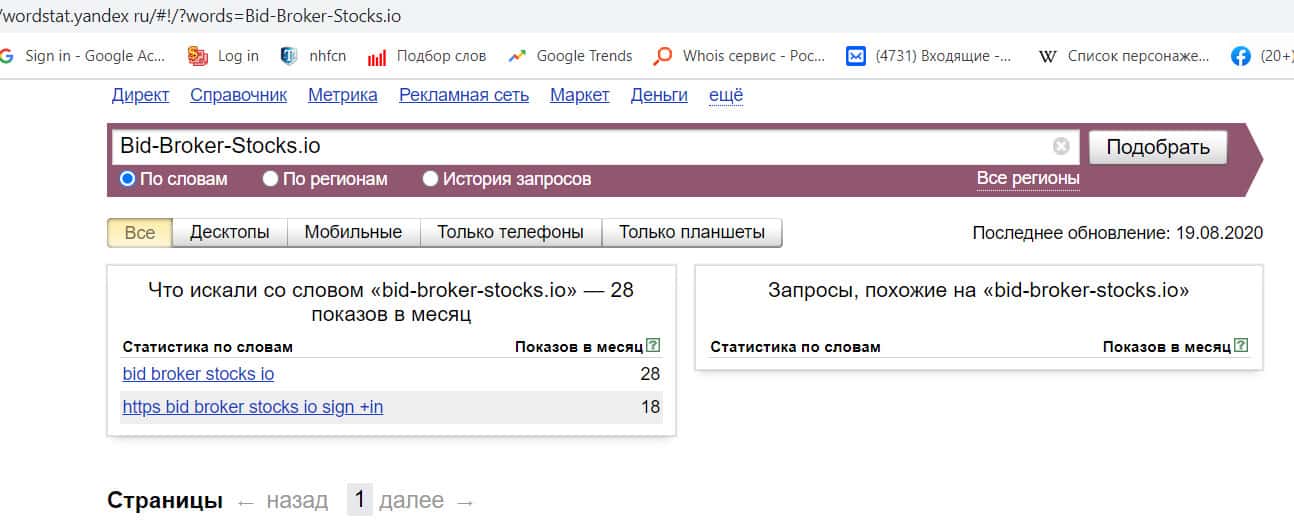Open the Log in bookmark icon
The image size is (1294, 528).
(198, 56)
